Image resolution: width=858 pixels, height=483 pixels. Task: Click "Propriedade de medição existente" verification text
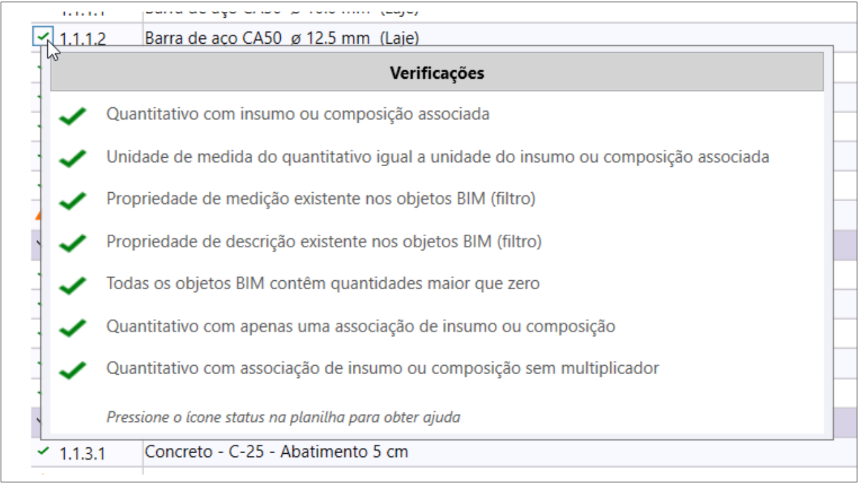320,199
